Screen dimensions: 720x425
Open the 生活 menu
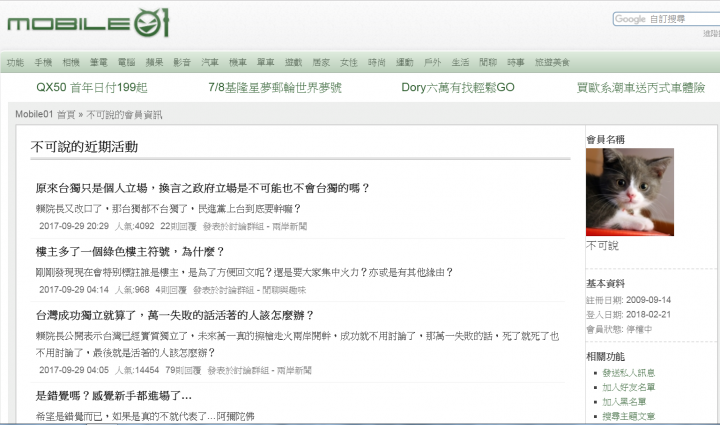460,62
